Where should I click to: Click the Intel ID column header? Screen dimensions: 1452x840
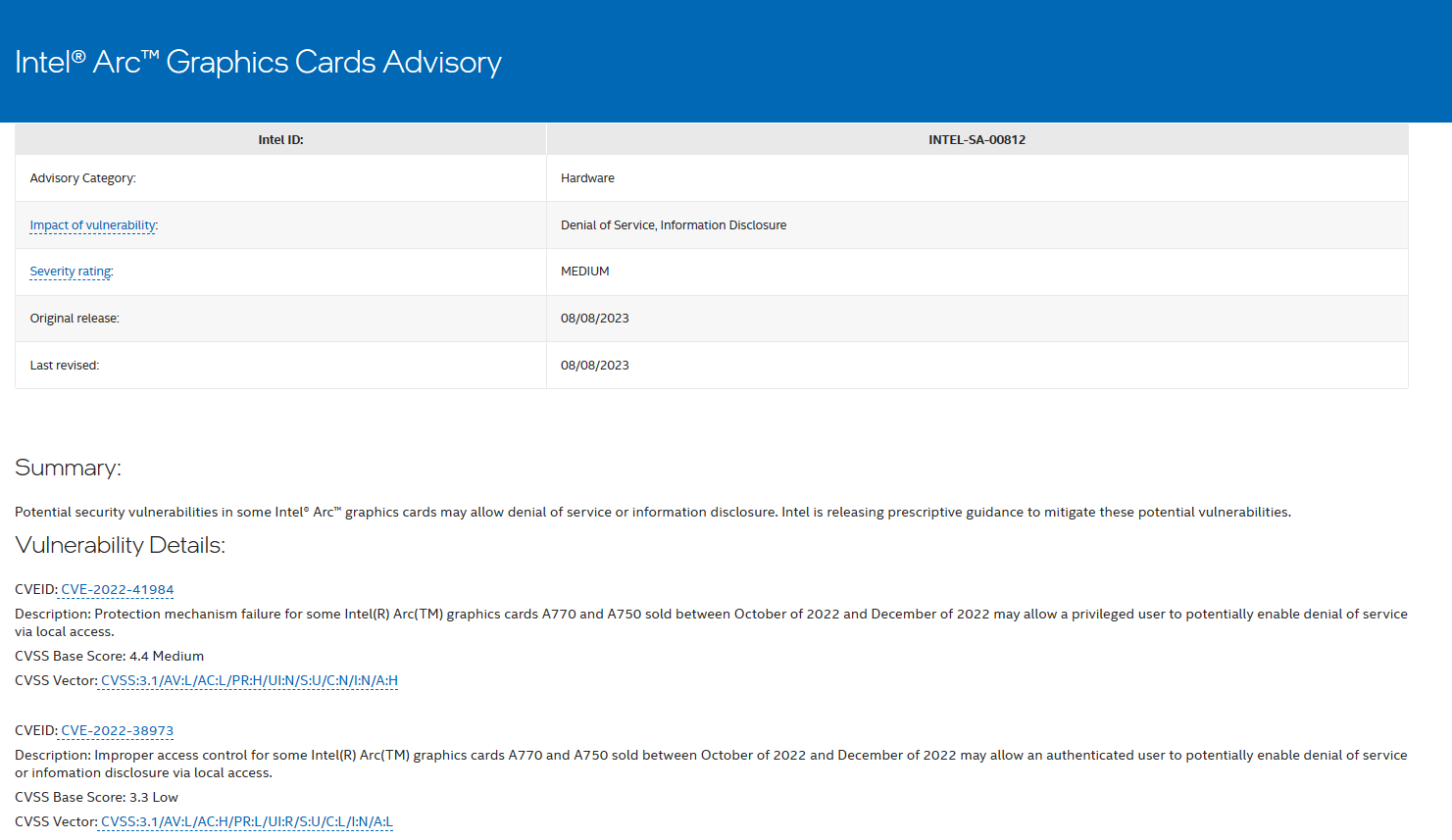coord(280,140)
